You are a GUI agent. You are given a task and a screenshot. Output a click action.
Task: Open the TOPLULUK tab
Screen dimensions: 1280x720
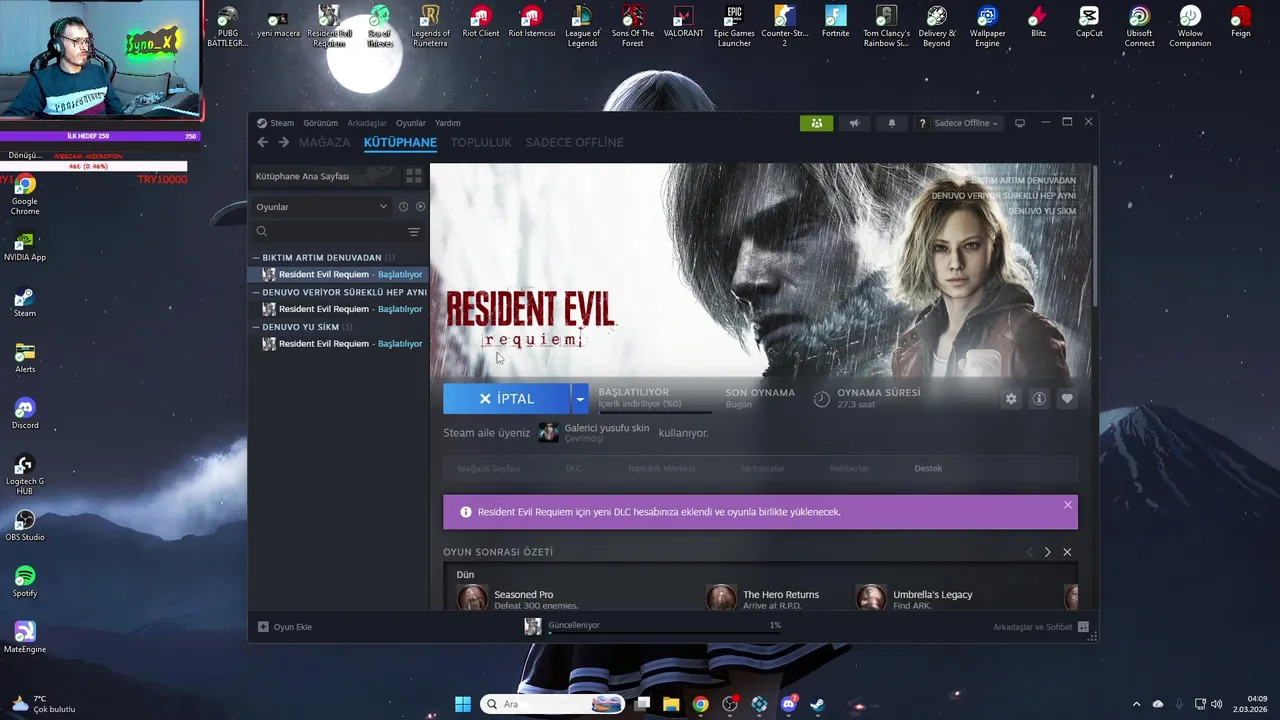point(481,142)
